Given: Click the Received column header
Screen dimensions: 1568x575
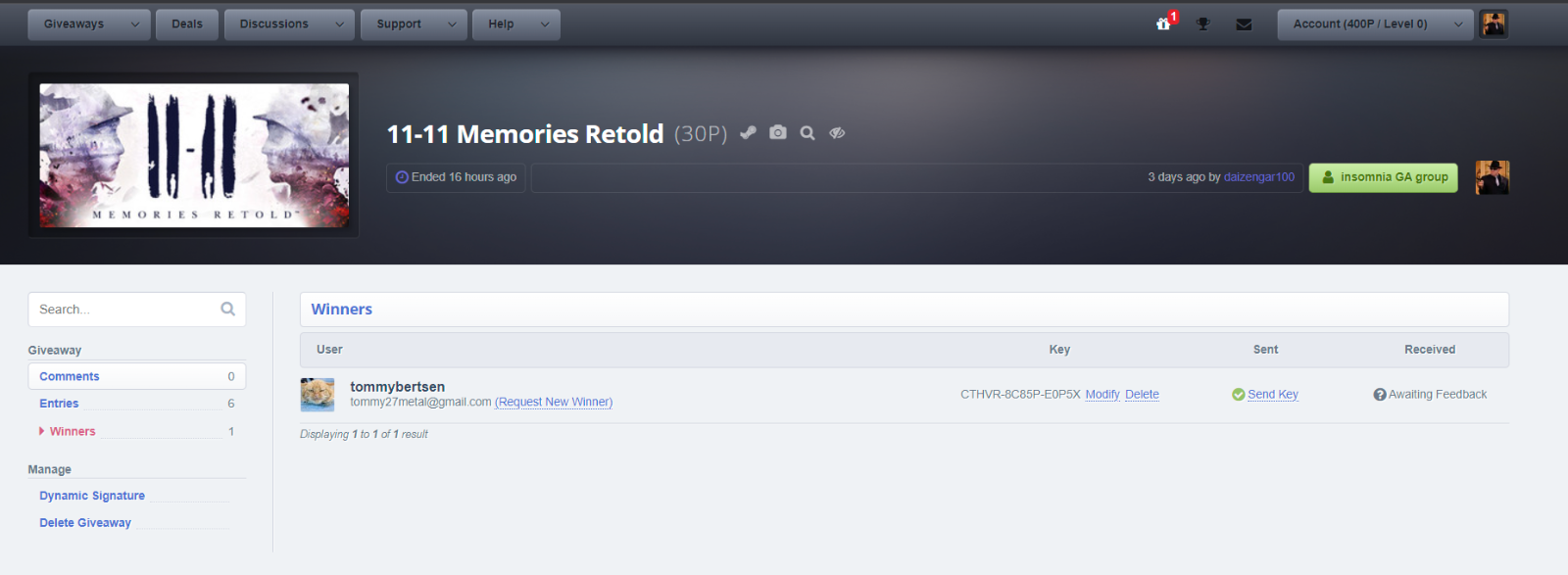Looking at the screenshot, I should 1430,350.
